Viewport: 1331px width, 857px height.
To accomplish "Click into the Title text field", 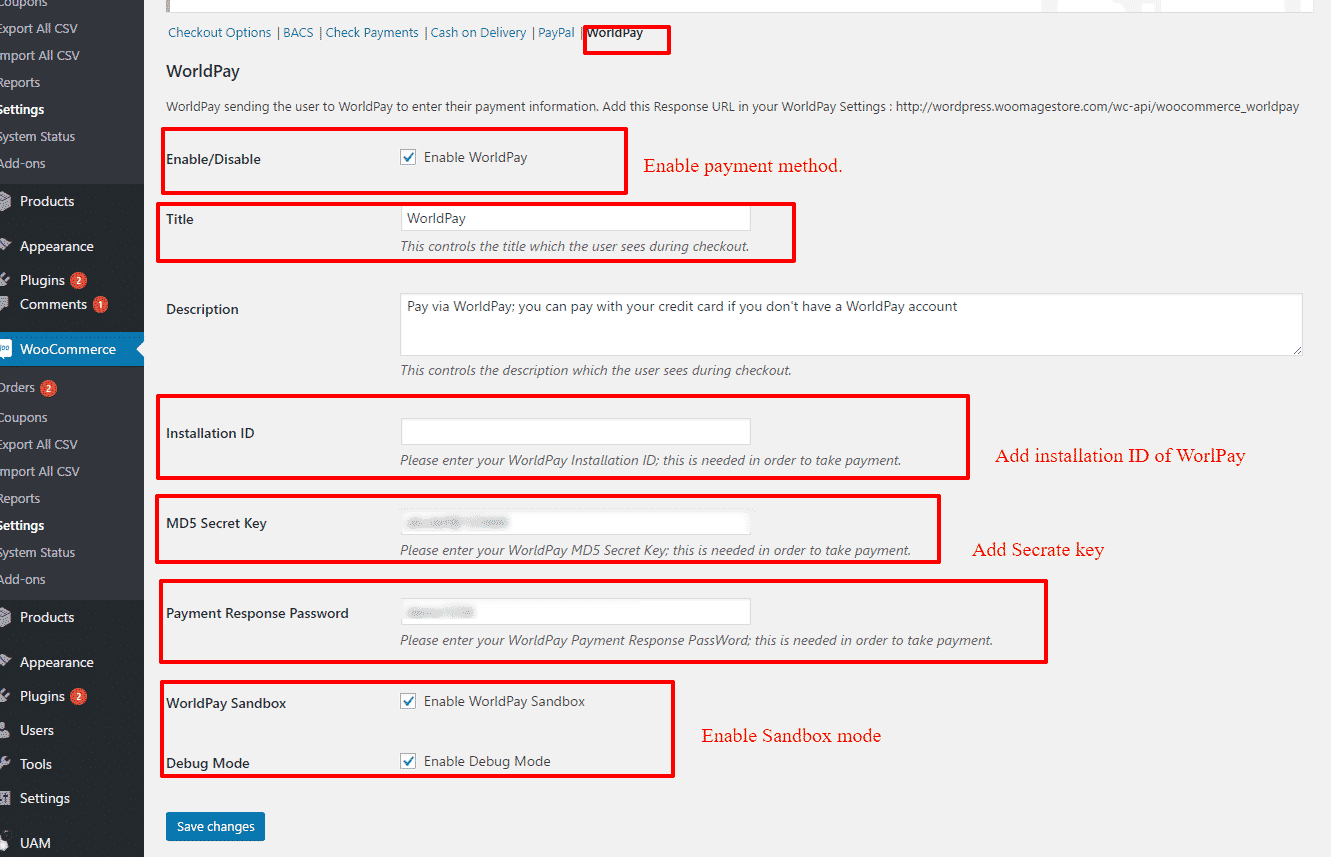I will pyautogui.click(x=575, y=218).
